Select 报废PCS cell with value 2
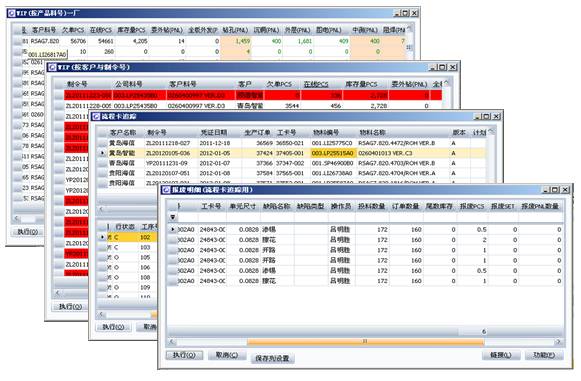Screen dimensions: 581x381 click(x=472, y=240)
